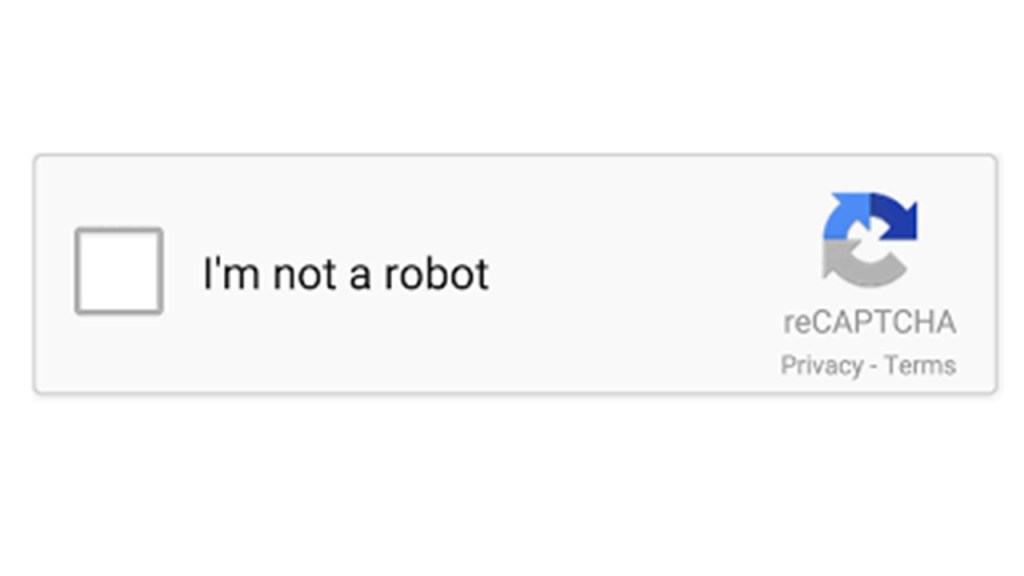Select the circular arrows reCAPTCHA emblem
This screenshot has height=576, width=1024.
(869, 238)
